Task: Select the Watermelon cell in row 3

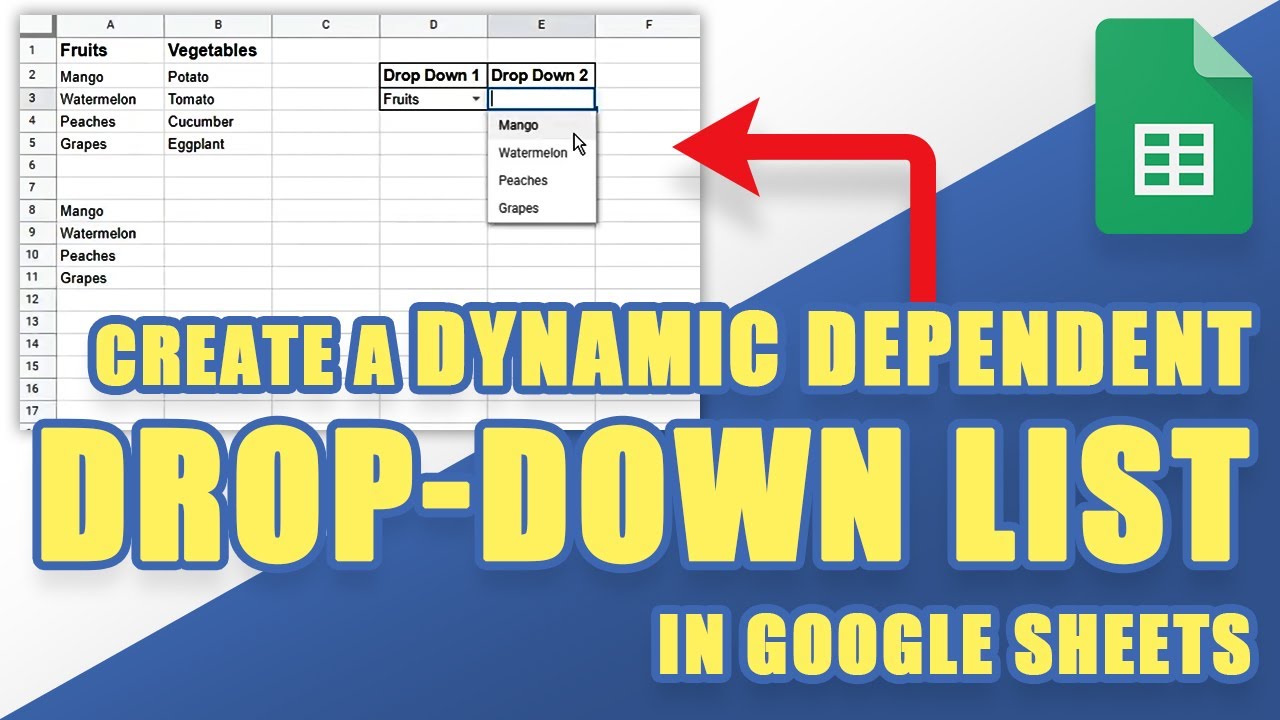Action: (x=110, y=99)
